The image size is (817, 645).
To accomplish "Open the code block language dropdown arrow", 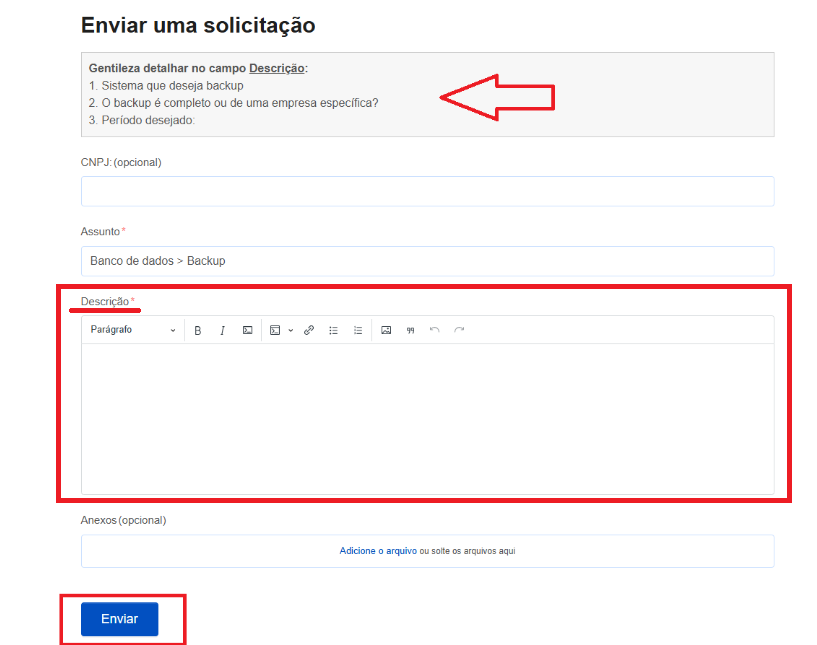I will click(x=291, y=330).
